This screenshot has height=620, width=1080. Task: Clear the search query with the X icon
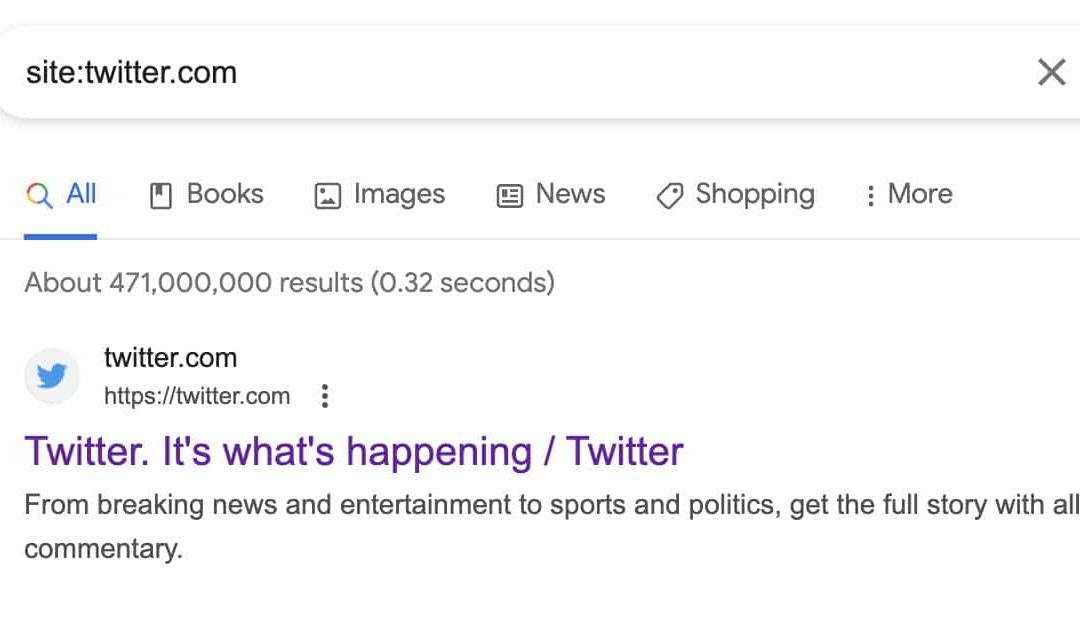coord(1051,72)
